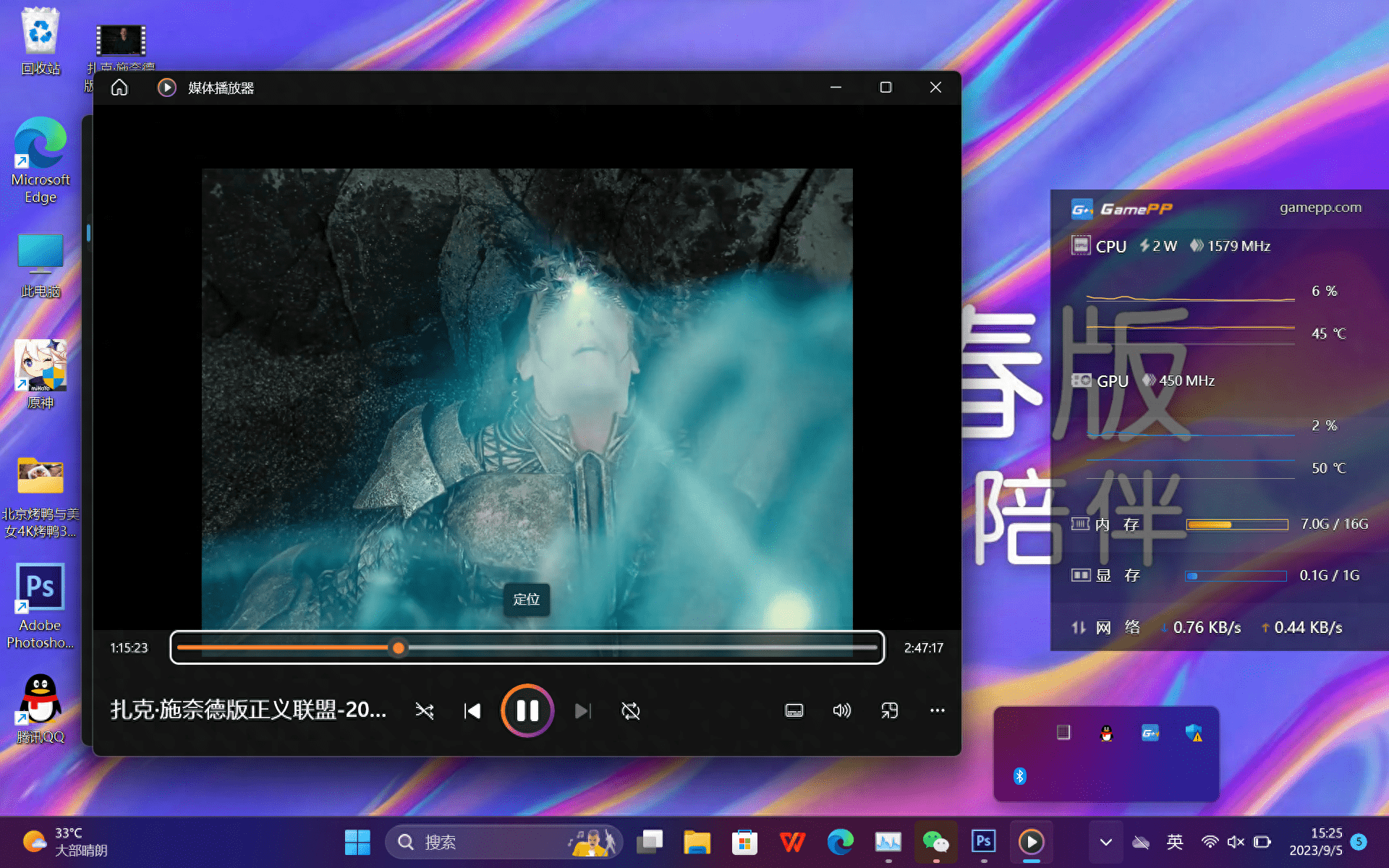Open the volume control
The width and height of the screenshot is (1389, 868).
tap(841, 710)
